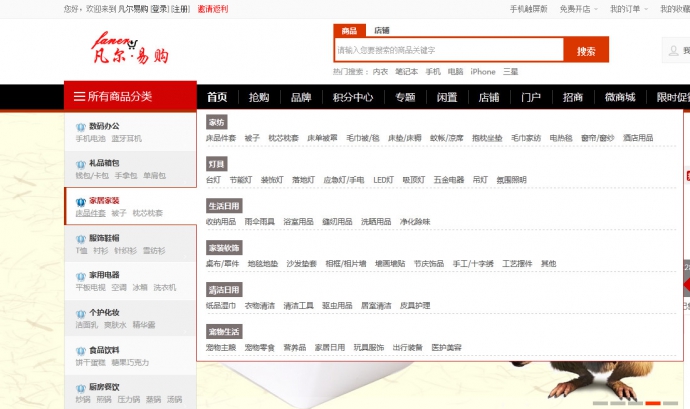The image size is (690, 409).
Task: Open 积分中心 in the navigation bar
Action: [x=353, y=97]
